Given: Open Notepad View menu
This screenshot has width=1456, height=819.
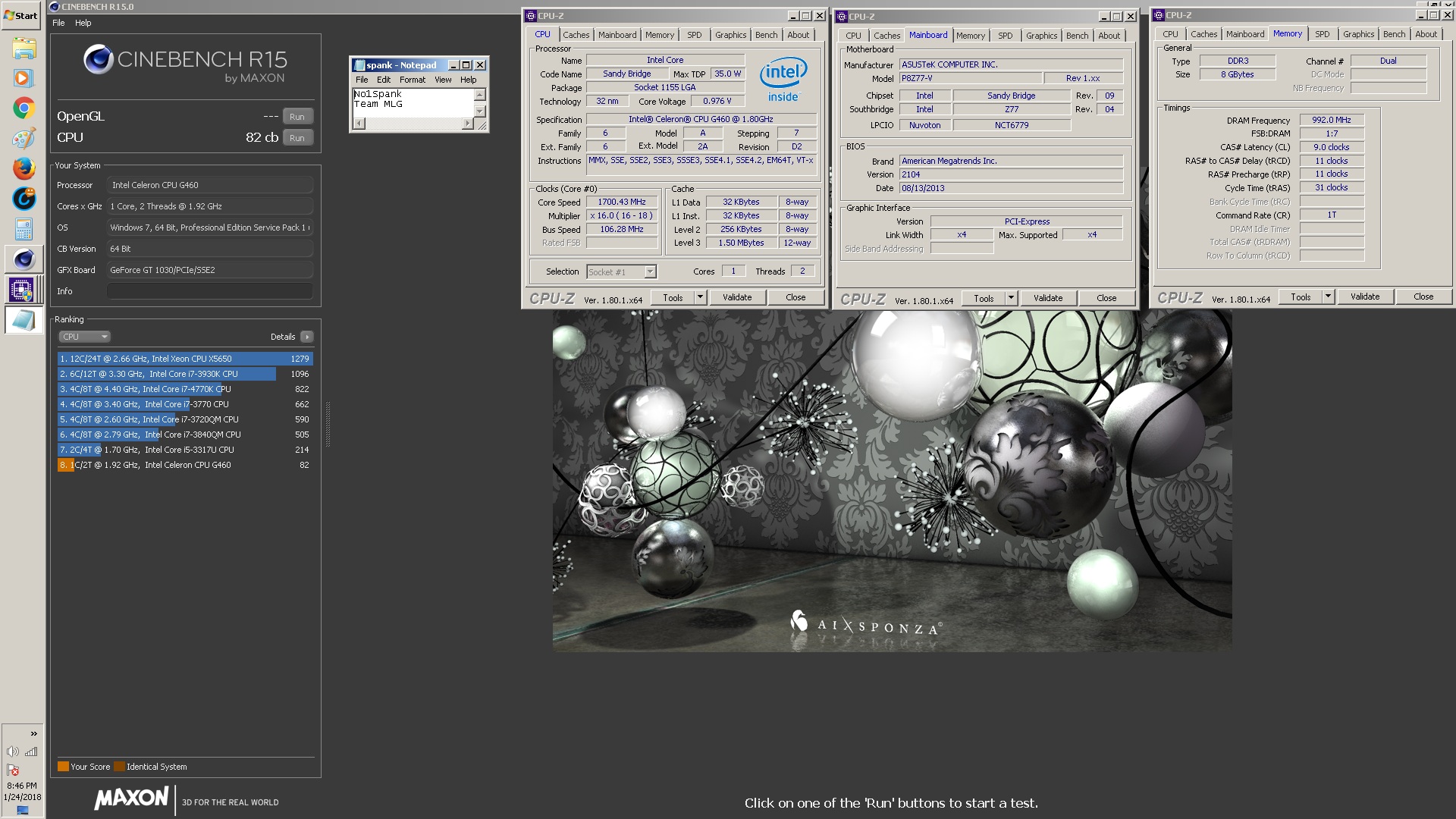Looking at the screenshot, I should coord(443,80).
